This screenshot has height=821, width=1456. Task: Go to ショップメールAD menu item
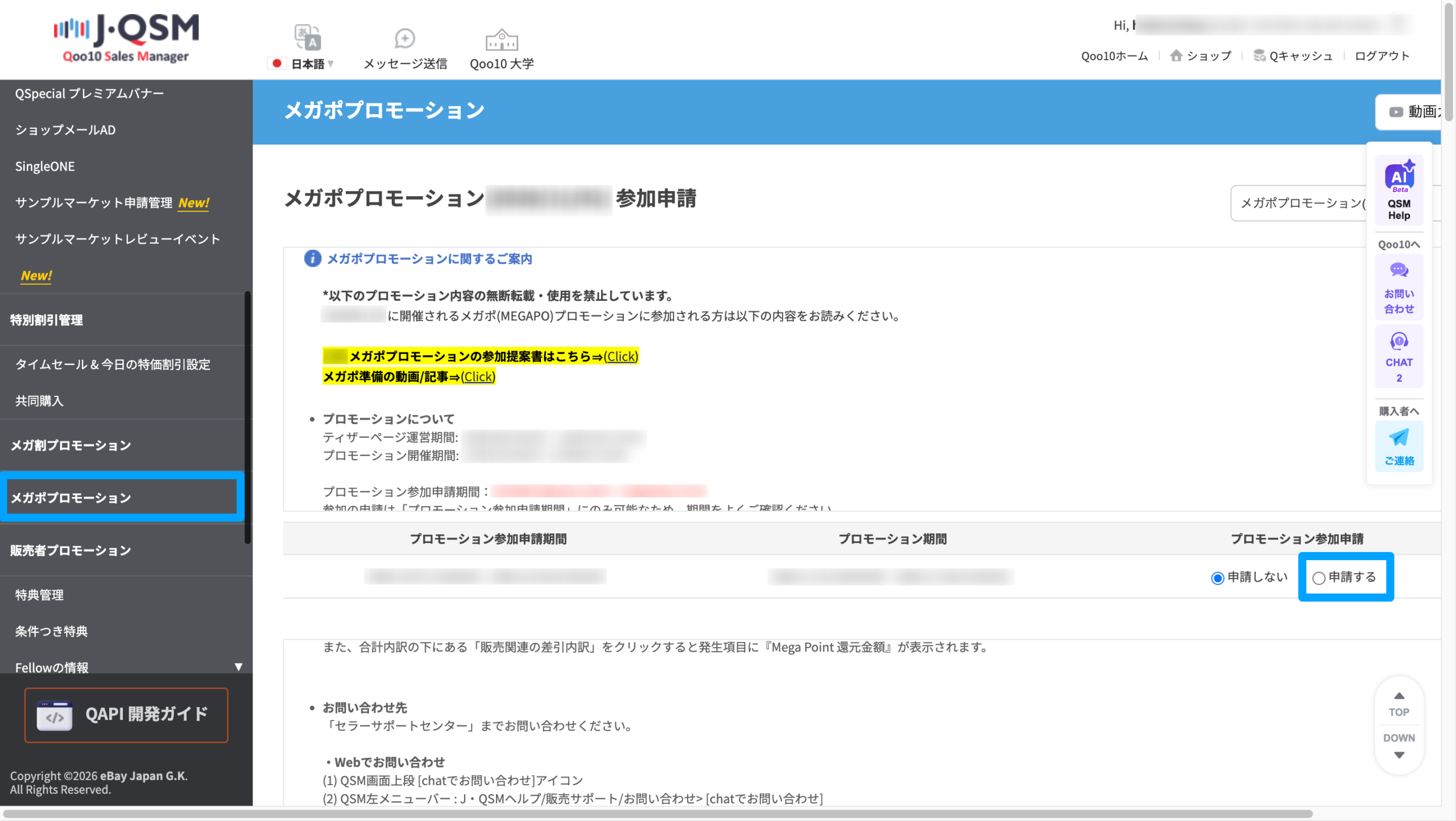[65, 130]
